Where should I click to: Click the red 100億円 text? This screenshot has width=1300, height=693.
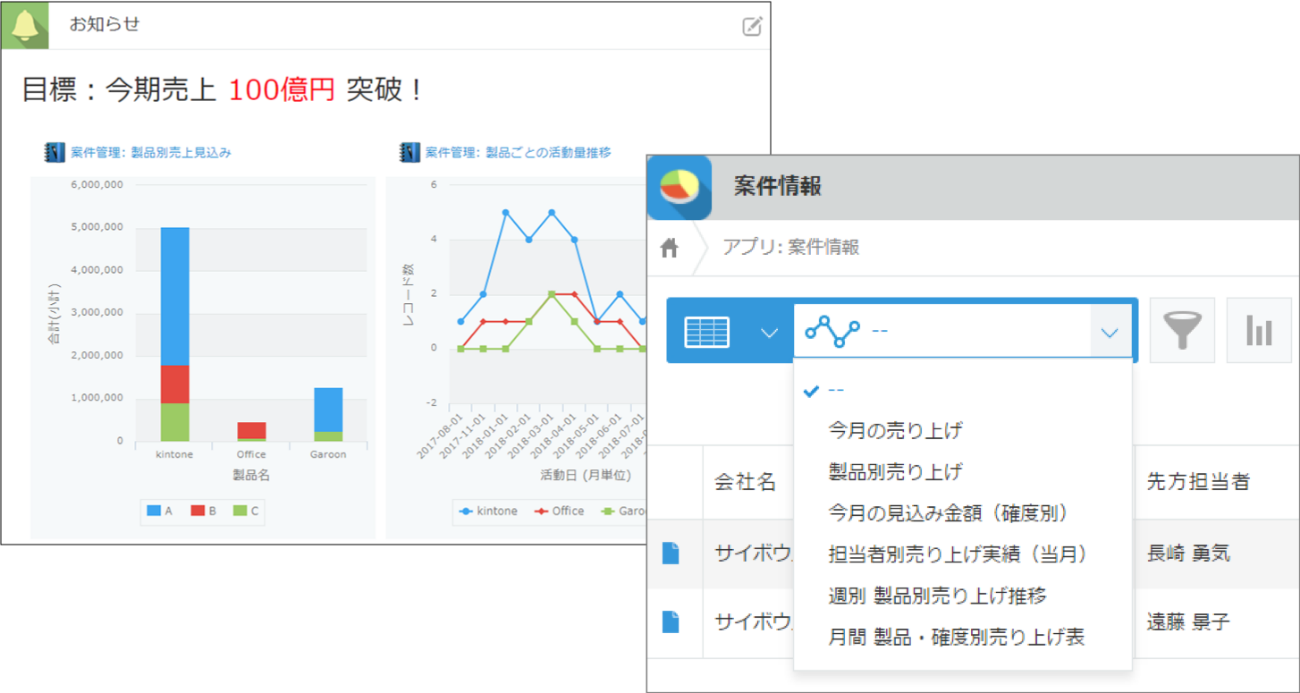pyautogui.click(x=281, y=91)
